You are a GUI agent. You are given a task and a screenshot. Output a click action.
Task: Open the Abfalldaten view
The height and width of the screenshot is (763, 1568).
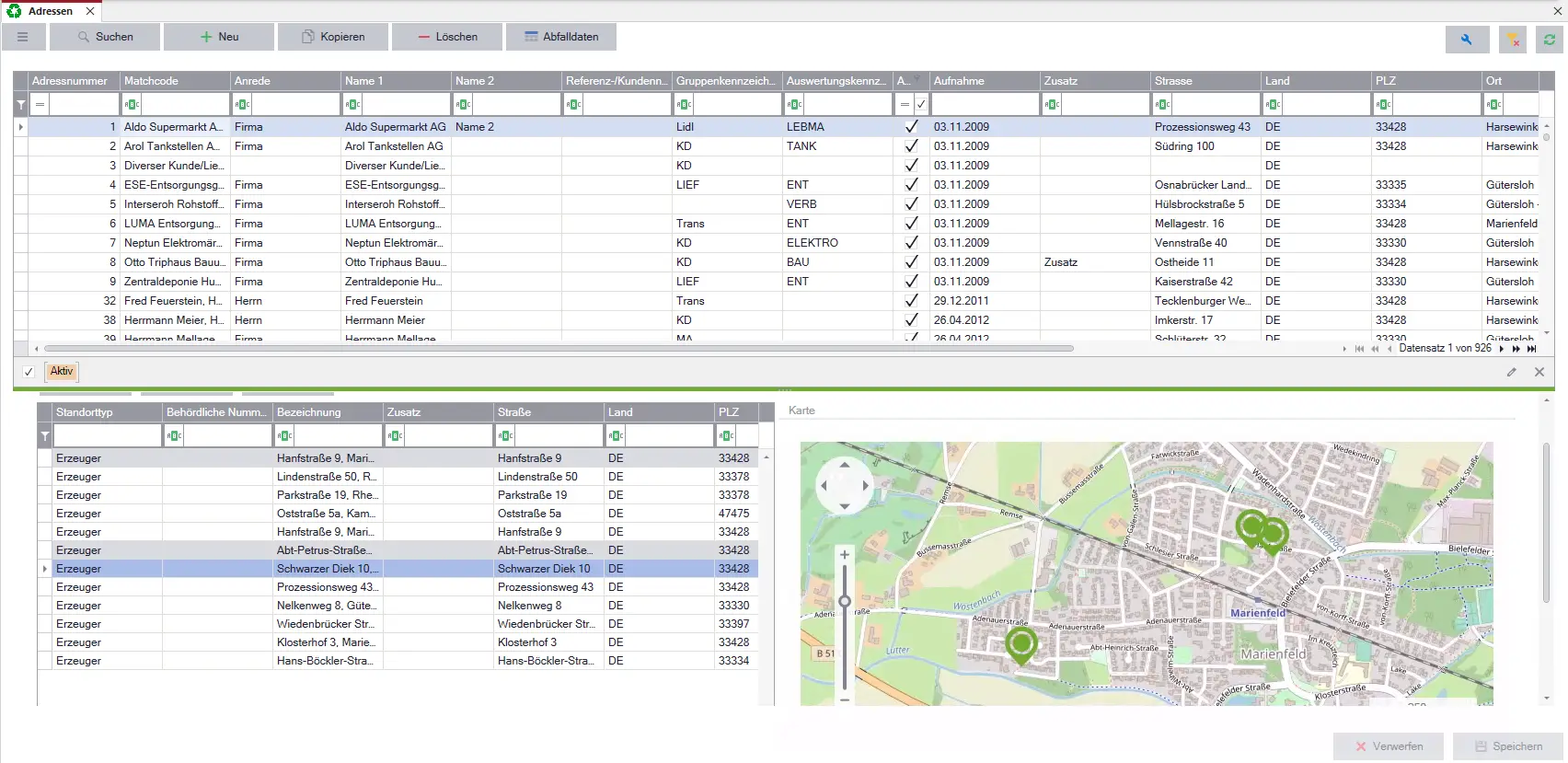coord(561,37)
